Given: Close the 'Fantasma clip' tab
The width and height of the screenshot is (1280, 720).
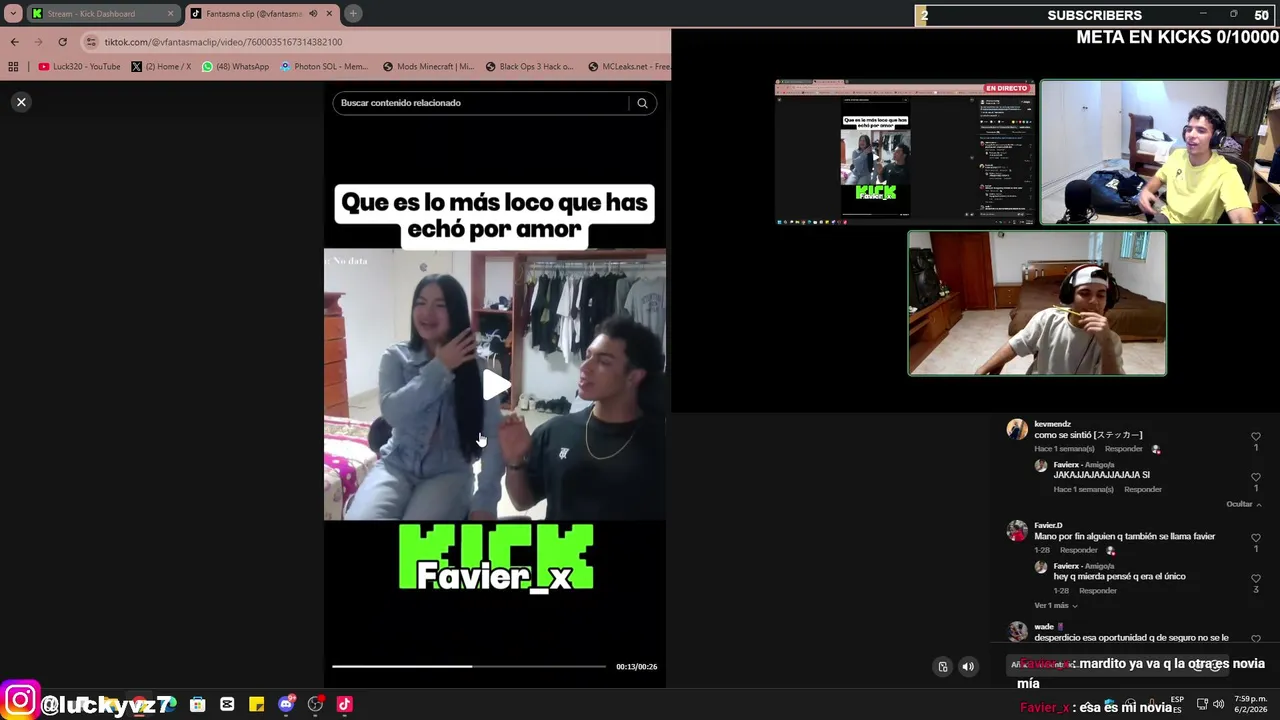Looking at the screenshot, I should (329, 14).
